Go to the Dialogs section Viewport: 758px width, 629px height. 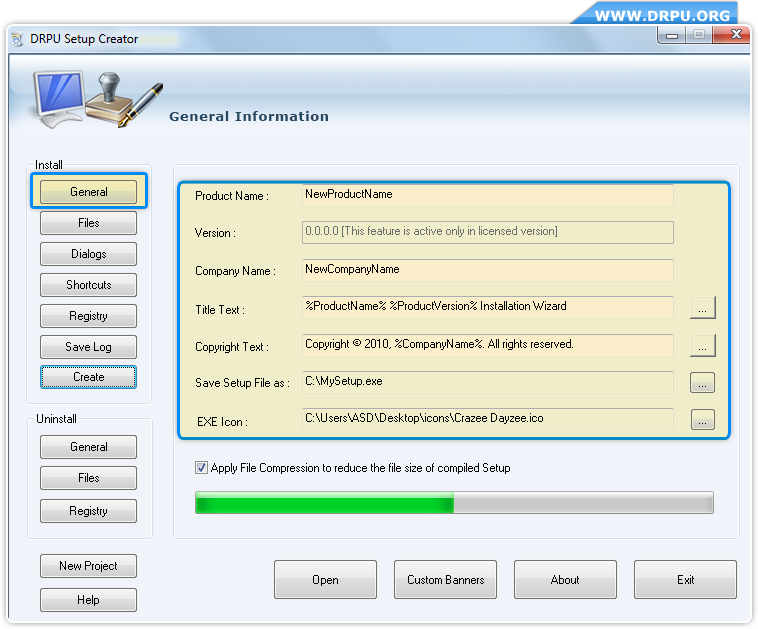[x=88, y=254]
